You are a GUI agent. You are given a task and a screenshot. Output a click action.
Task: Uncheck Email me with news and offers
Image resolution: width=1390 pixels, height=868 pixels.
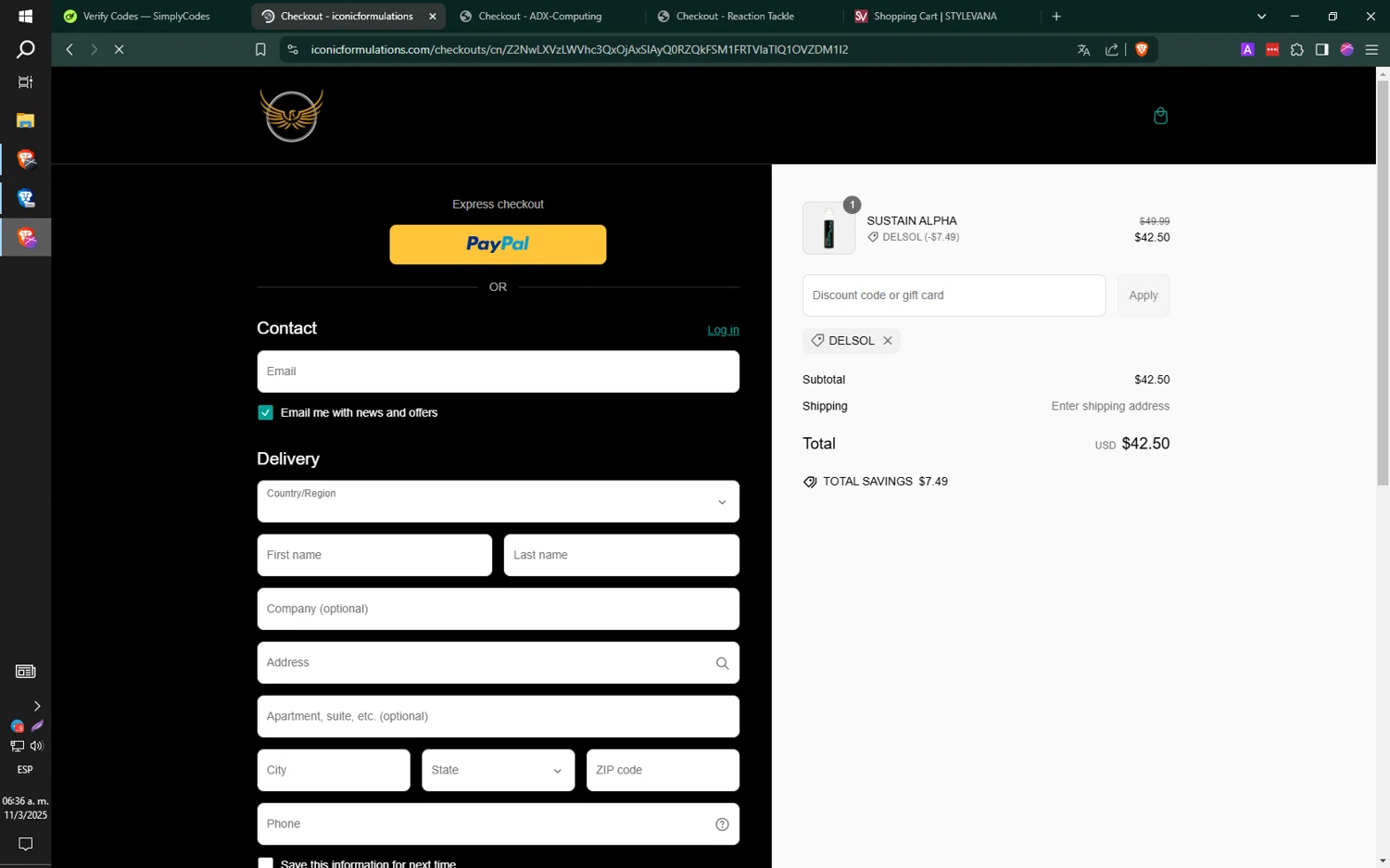[265, 413]
